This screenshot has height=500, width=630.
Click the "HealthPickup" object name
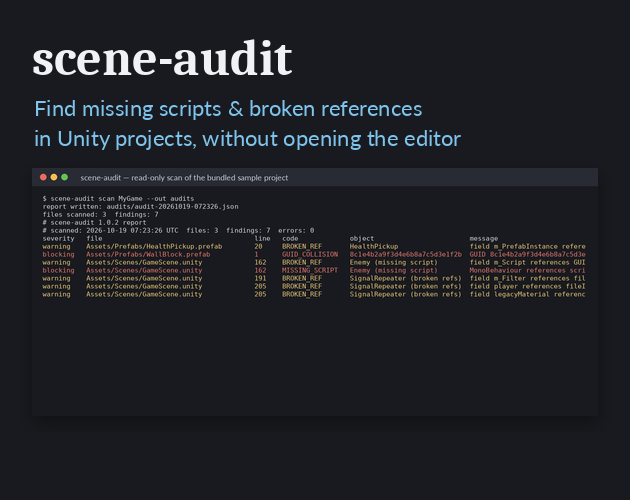[374, 246]
